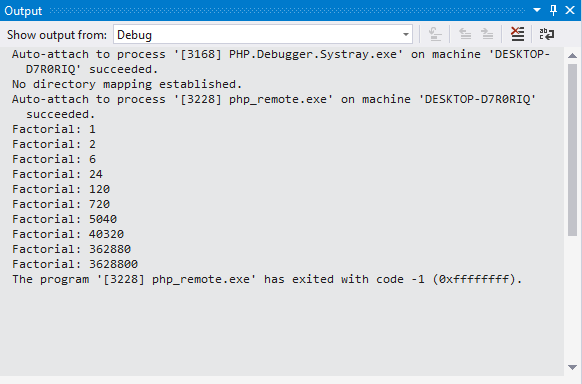Go to previous message icon
The height and width of the screenshot is (384, 582).
[x=465, y=35]
